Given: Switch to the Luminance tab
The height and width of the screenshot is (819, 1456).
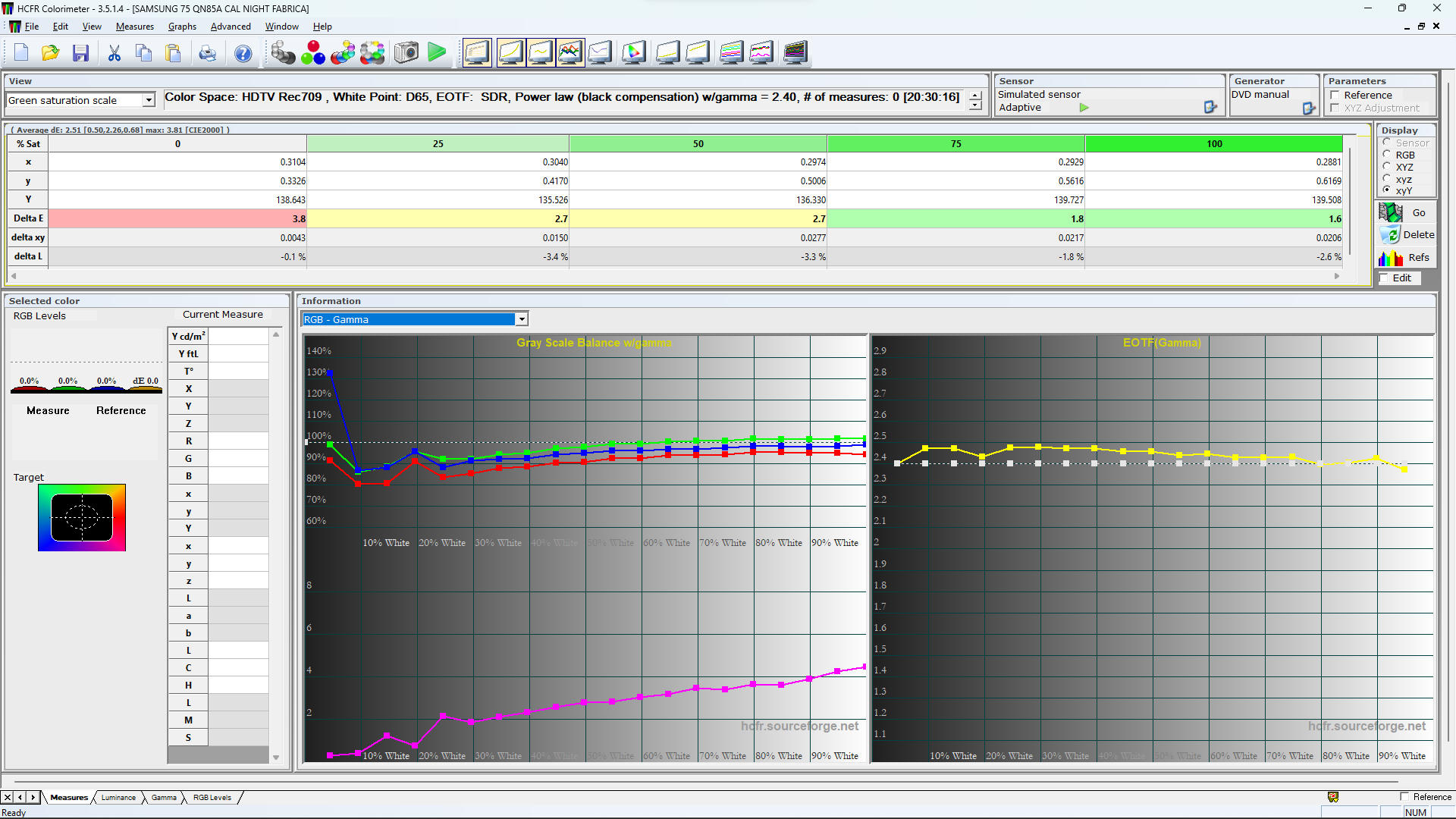Looking at the screenshot, I should click(118, 798).
